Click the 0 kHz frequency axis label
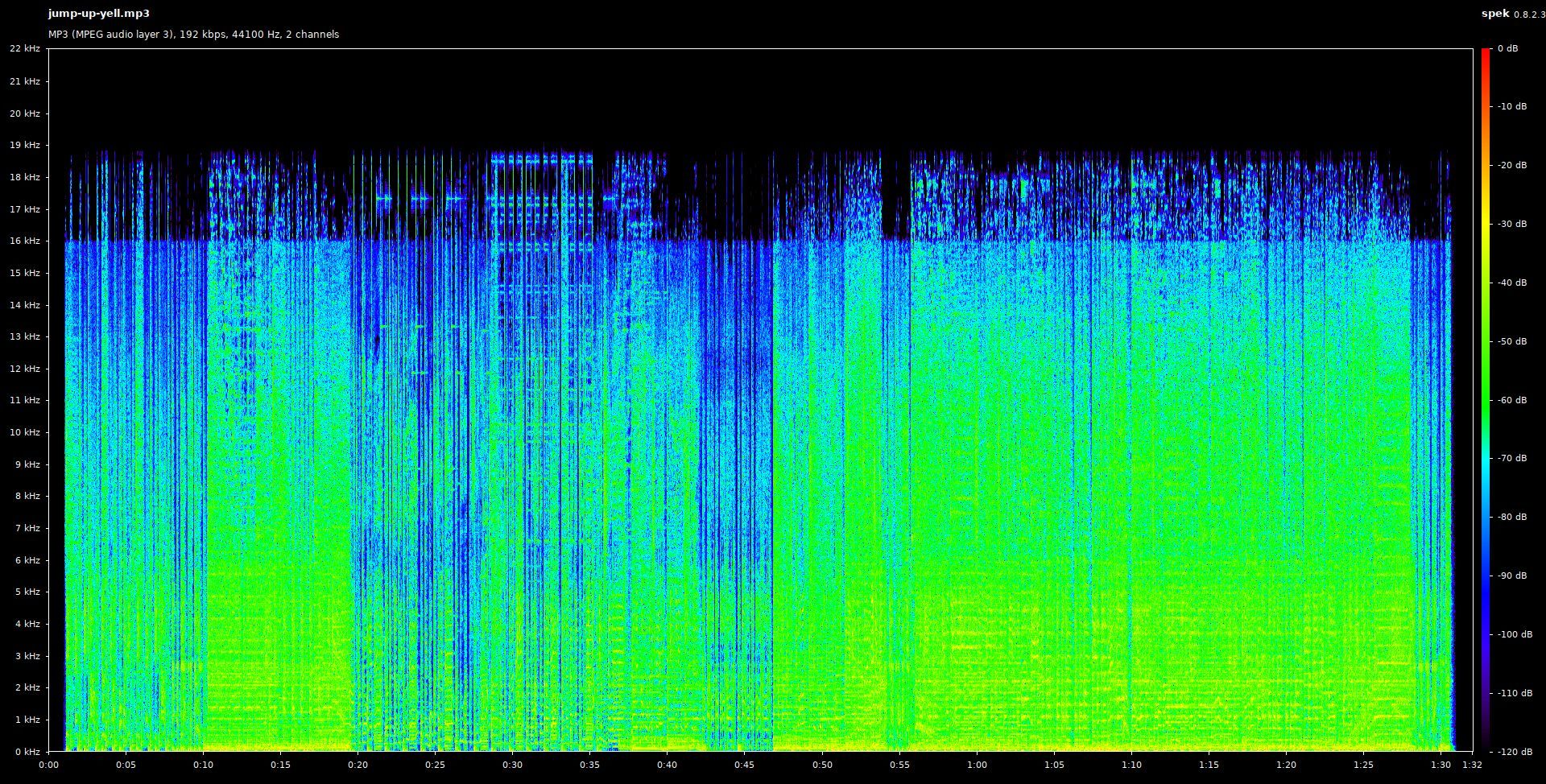Viewport: 1546px width, 784px height. tap(27, 752)
